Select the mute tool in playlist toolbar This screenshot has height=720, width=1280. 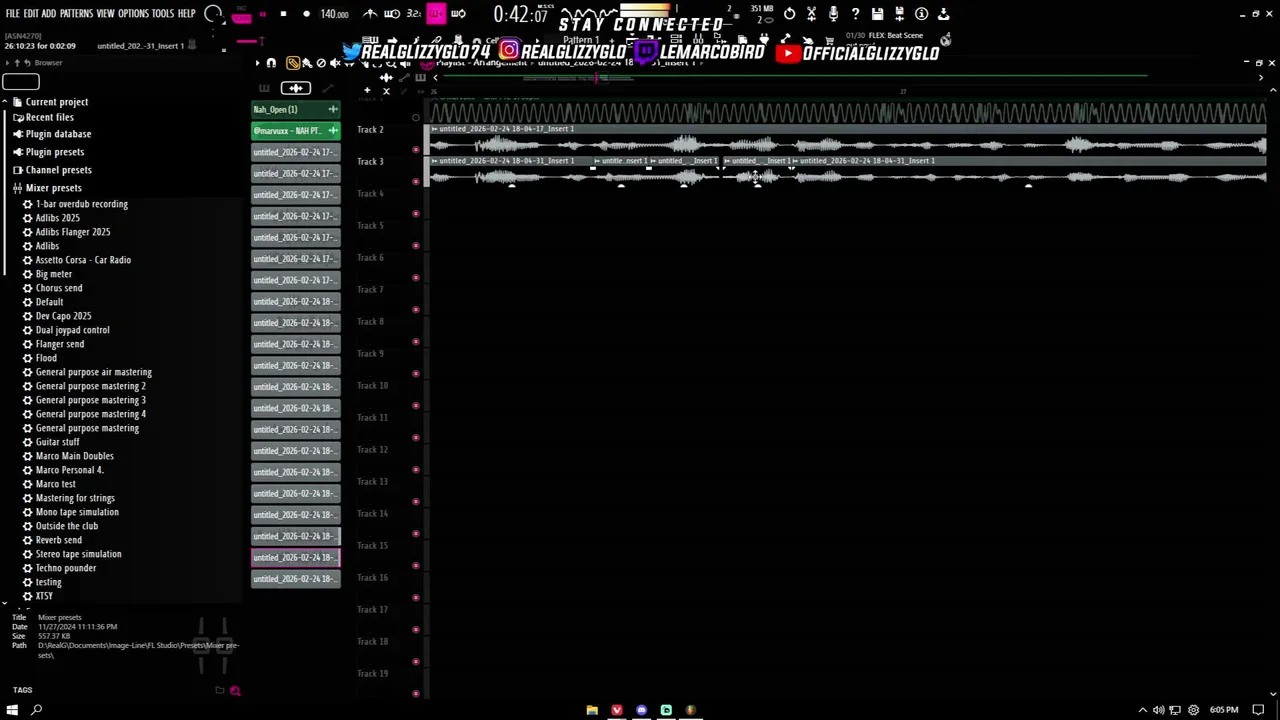click(x=335, y=63)
